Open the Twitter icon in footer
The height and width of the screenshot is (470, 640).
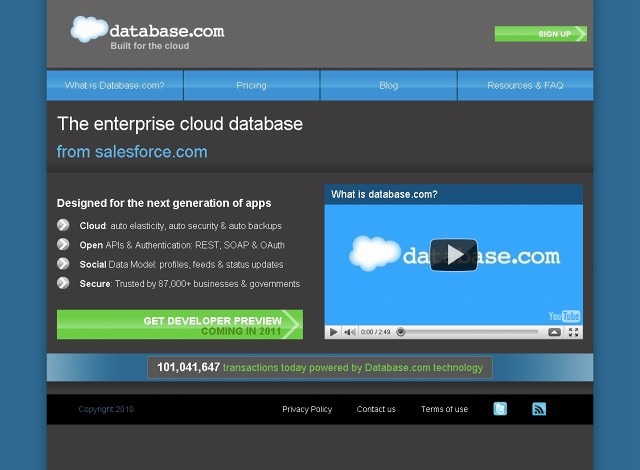500,408
